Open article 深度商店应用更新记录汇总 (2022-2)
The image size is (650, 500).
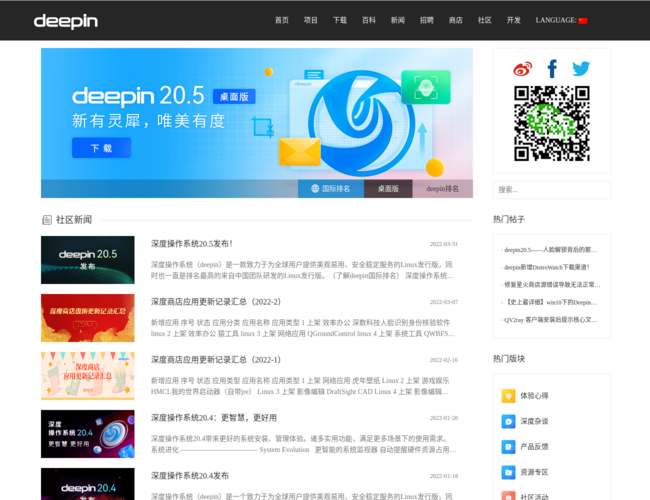[216, 302]
